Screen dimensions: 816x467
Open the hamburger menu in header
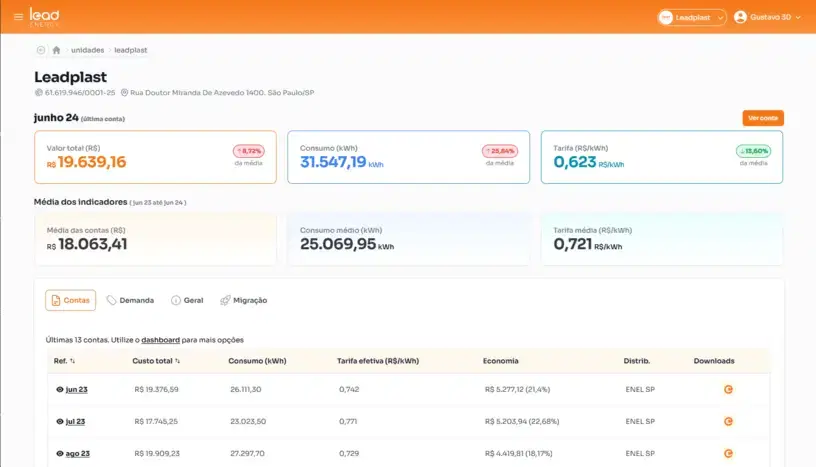(x=18, y=17)
